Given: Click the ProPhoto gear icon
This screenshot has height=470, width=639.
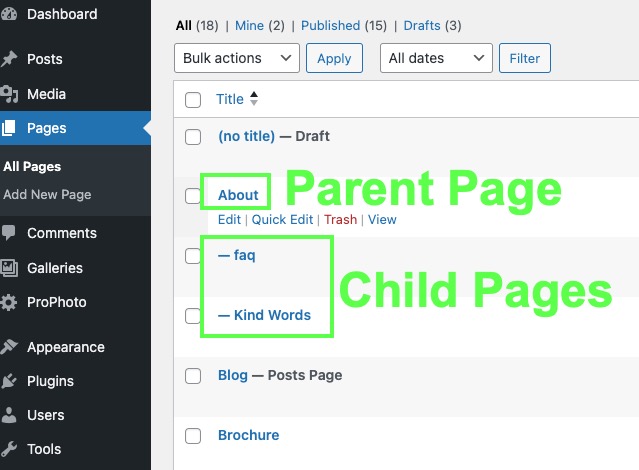Looking at the screenshot, I should pos(9,302).
